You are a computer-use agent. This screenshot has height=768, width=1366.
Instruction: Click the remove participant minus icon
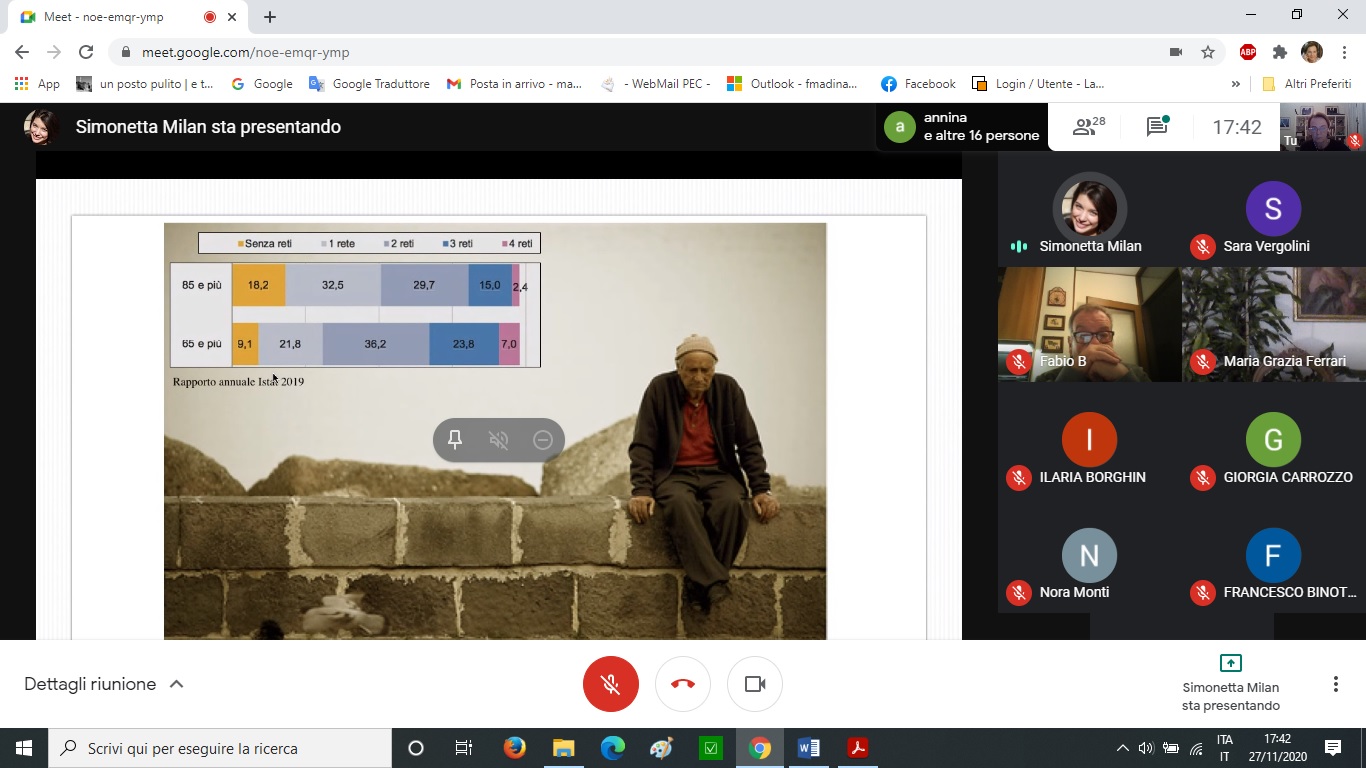(543, 440)
